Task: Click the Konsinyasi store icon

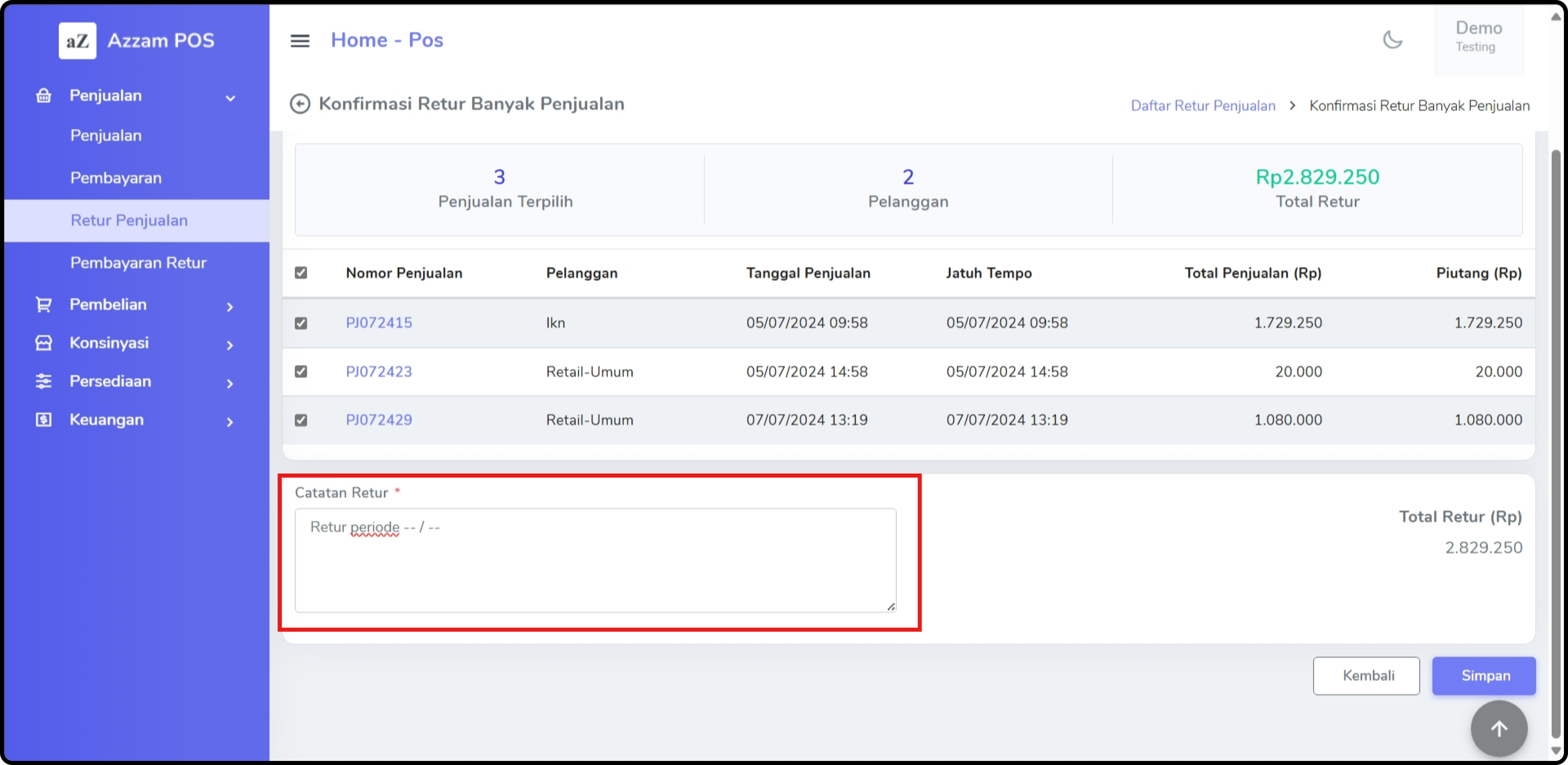Action: [43, 342]
